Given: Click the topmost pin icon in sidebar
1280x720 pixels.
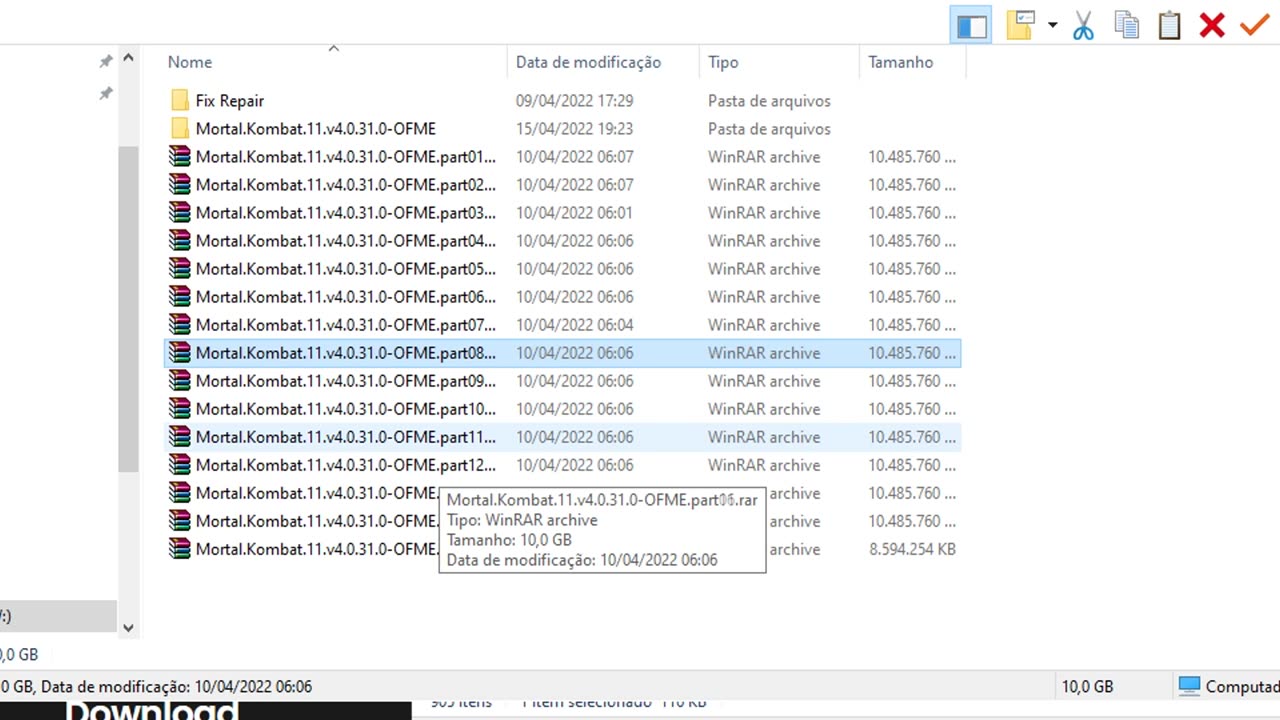Looking at the screenshot, I should tap(105, 62).
